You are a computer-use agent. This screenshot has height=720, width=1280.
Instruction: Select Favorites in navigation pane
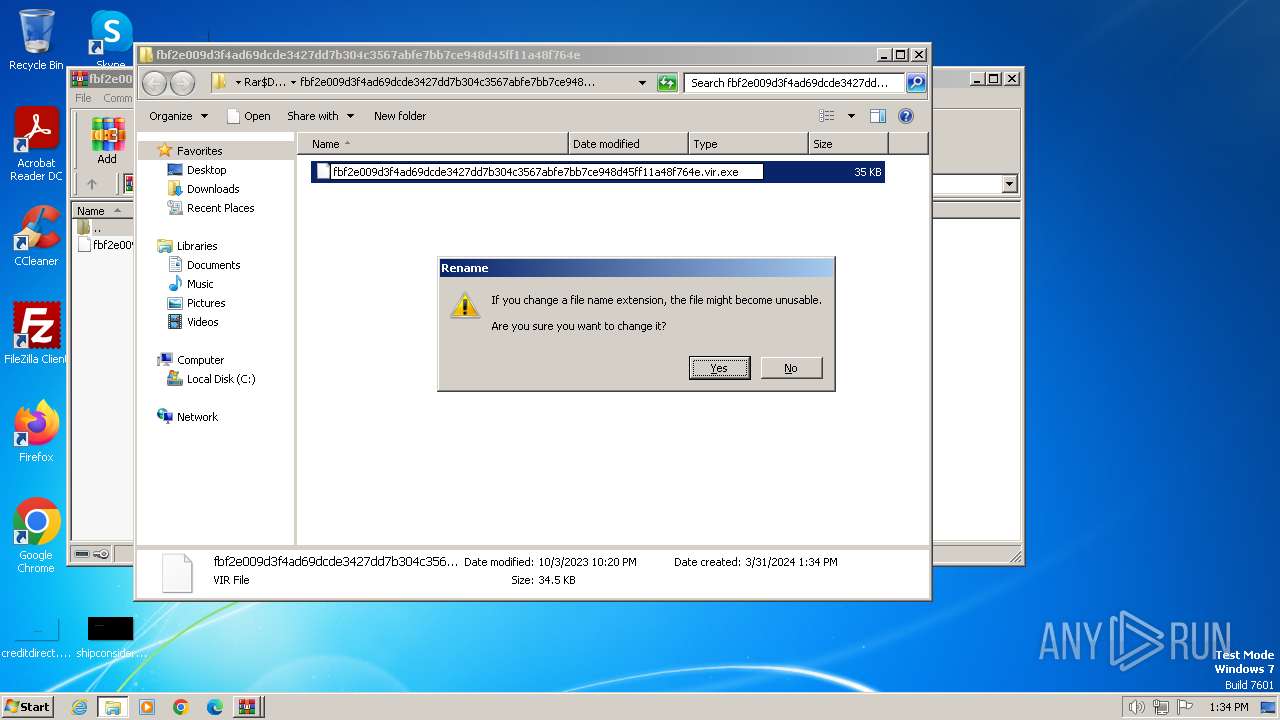click(x=199, y=151)
